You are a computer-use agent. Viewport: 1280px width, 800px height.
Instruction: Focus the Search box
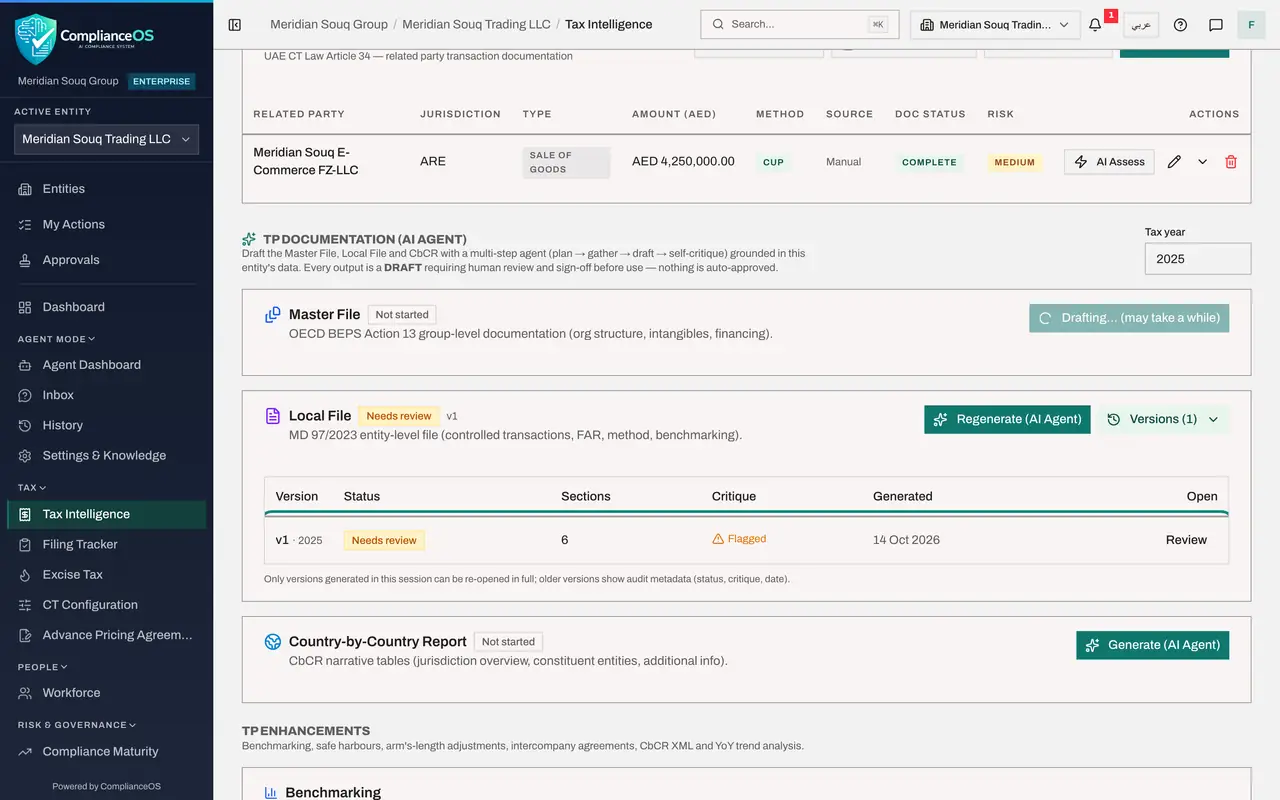[799, 25]
